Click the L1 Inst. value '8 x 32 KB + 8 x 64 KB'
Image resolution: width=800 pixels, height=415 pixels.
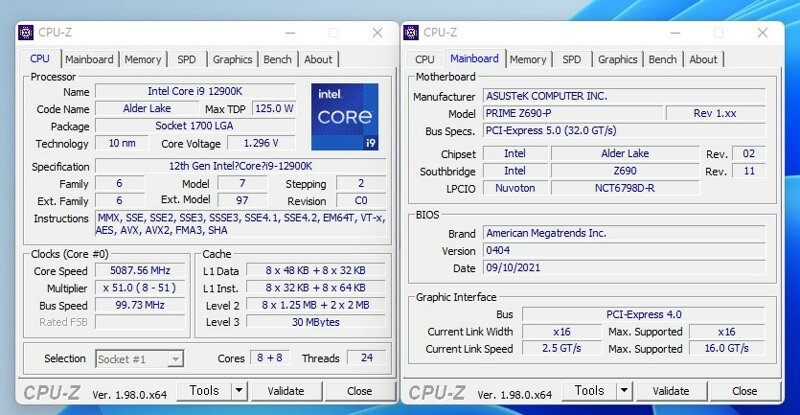click(315, 288)
